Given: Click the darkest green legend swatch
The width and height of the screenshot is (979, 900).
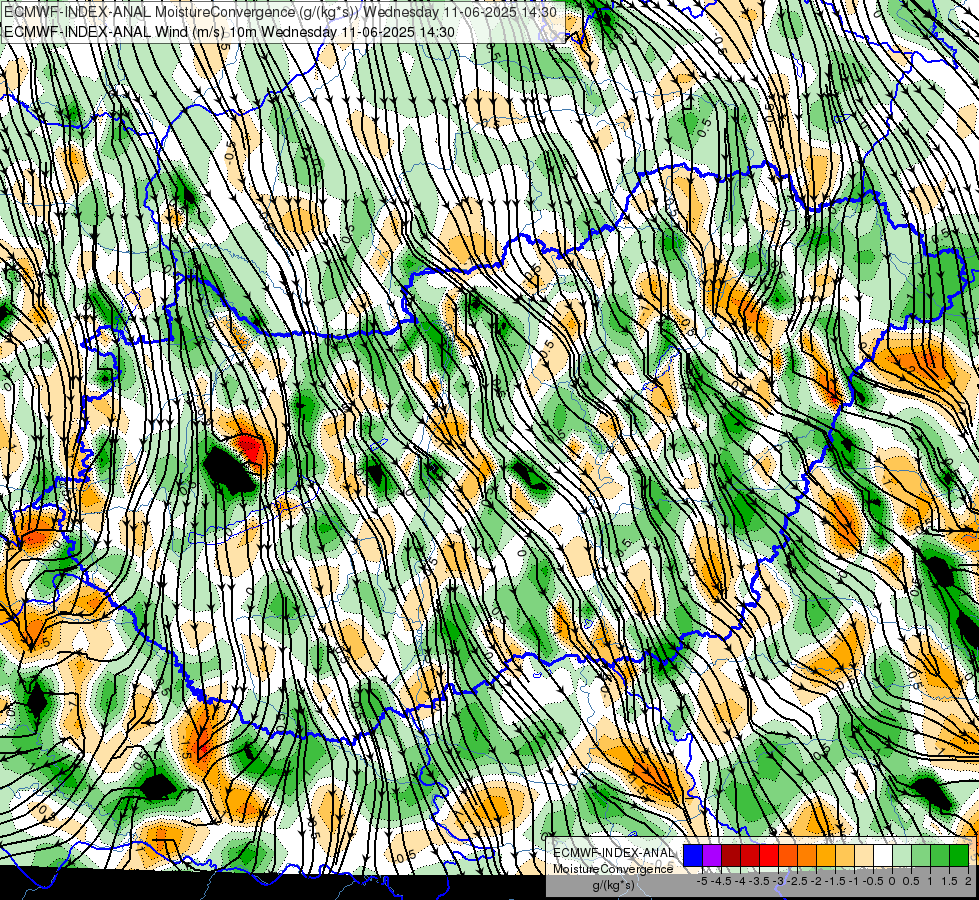Looking at the screenshot, I should (x=959, y=855).
